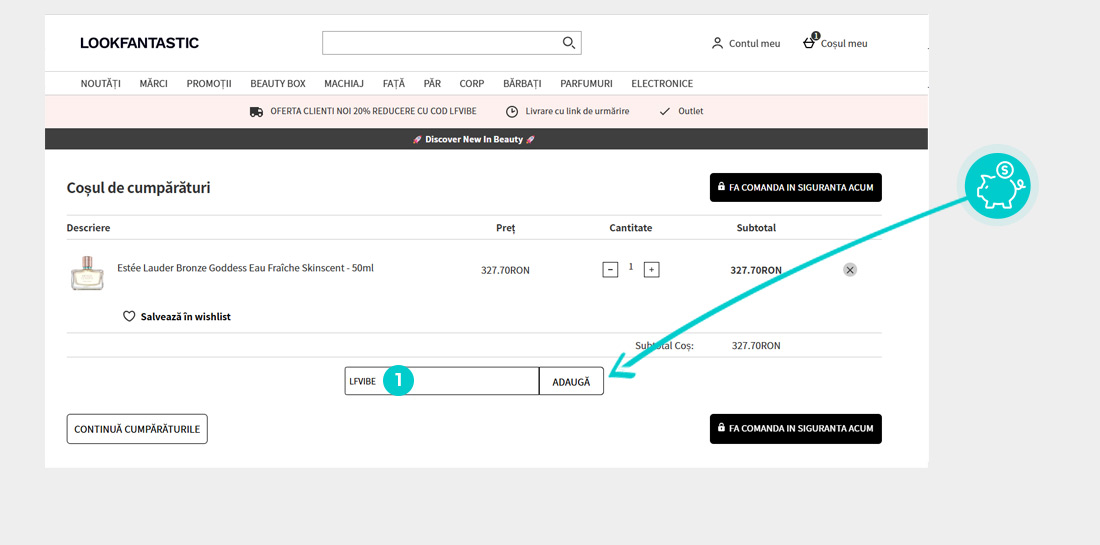1100x545 pixels.
Task: Click CONTINUĂ CUMPĂRĂTURILE button
Action: 137,429
